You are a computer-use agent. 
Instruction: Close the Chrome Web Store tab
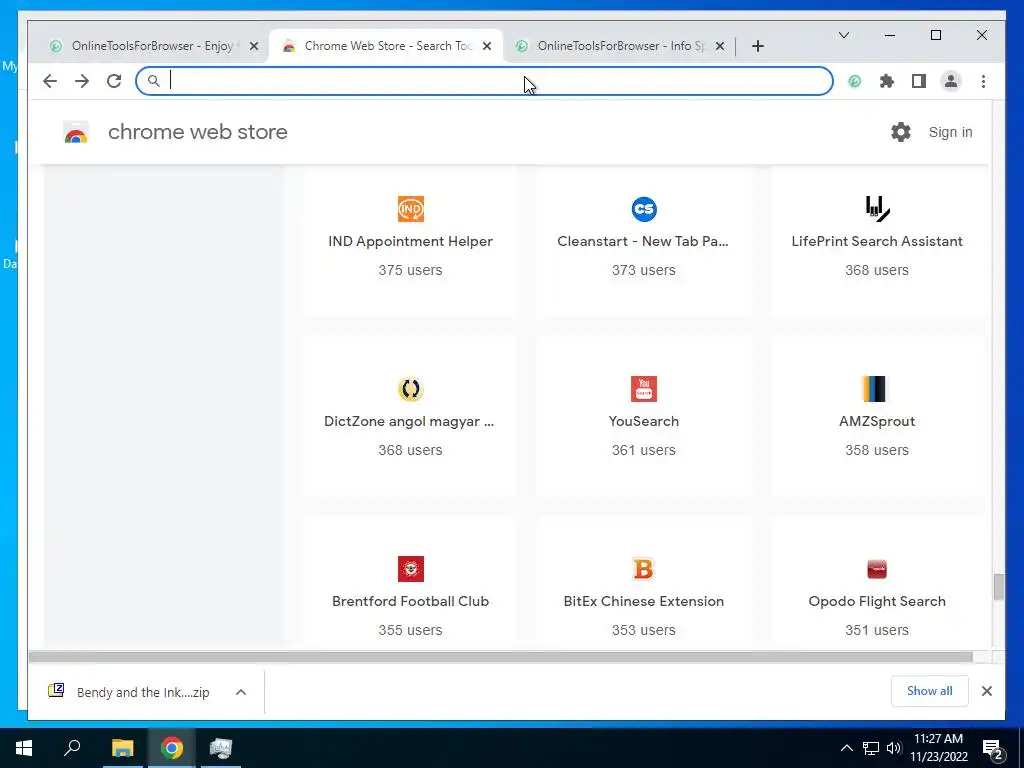pos(487,46)
